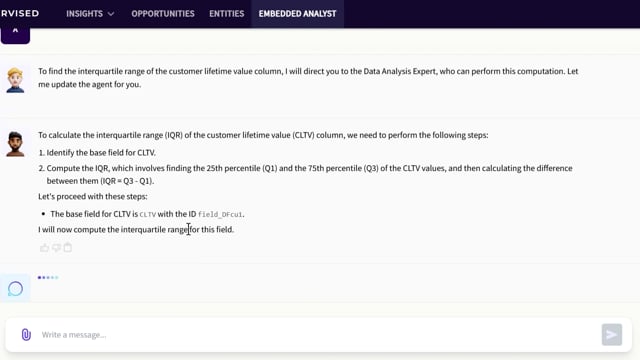
Task: Send the message with the arrow button
Action: (x=611, y=335)
